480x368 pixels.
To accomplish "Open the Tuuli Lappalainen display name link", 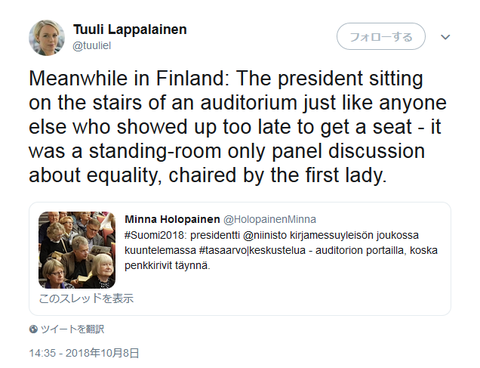I will point(130,29).
